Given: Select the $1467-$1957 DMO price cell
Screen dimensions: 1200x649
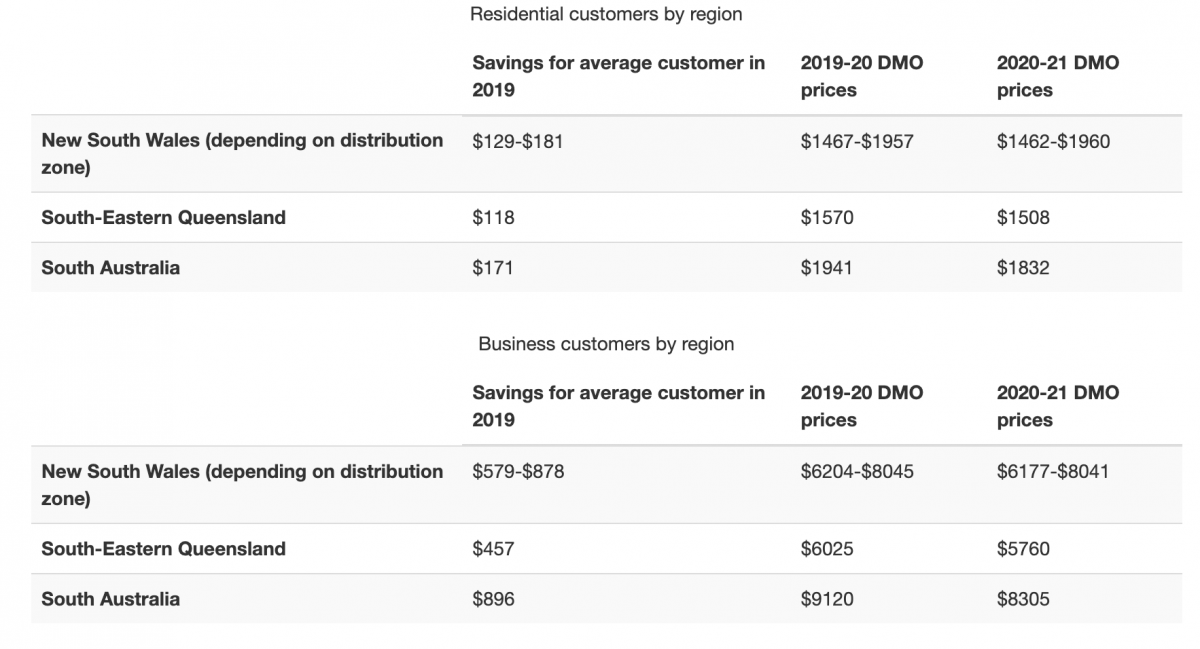Looking at the screenshot, I should point(857,142).
